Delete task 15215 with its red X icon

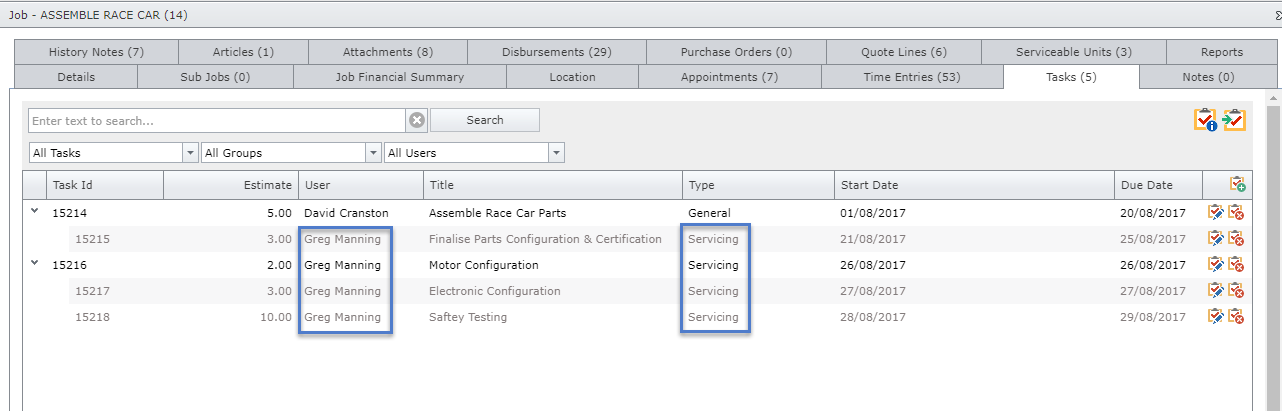coord(1236,238)
